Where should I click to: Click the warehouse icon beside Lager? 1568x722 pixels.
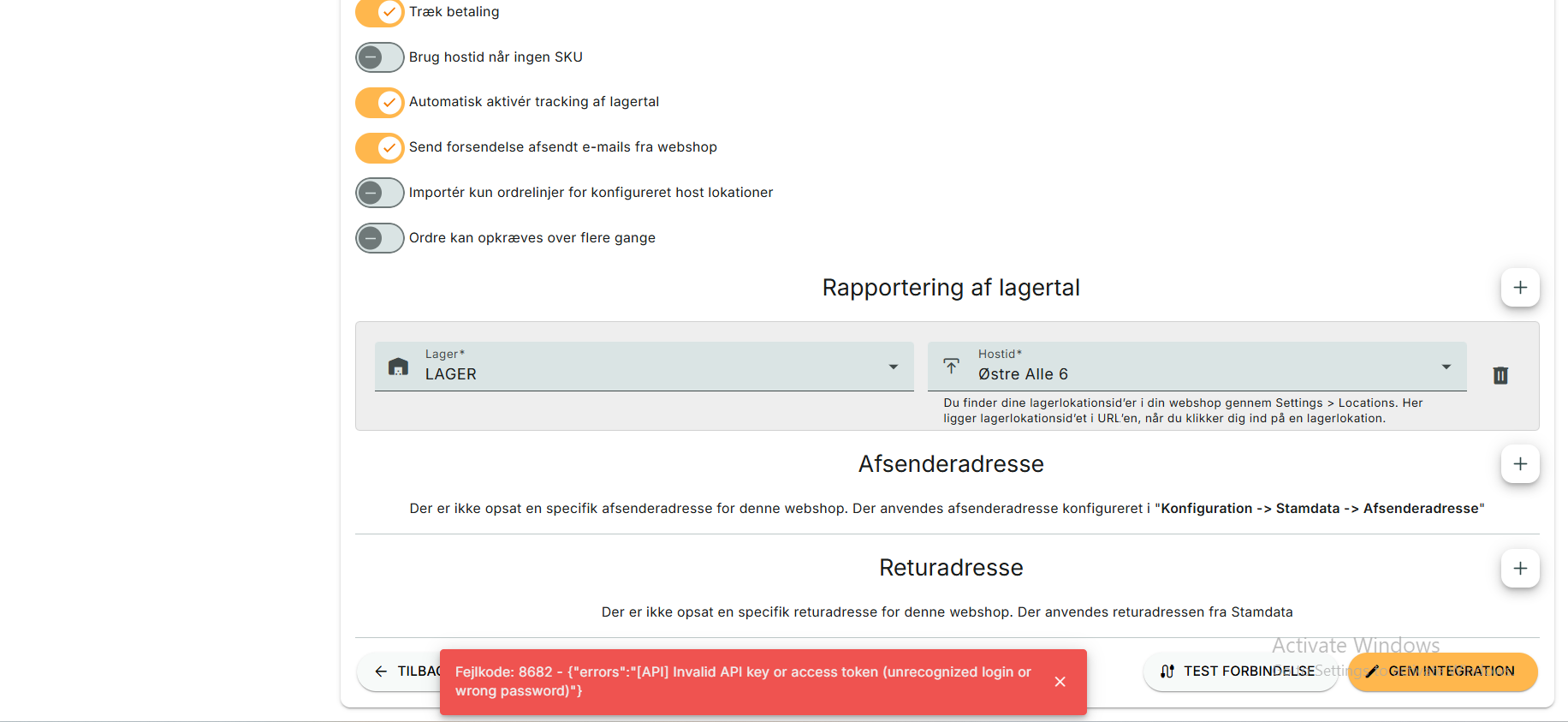[x=398, y=367]
